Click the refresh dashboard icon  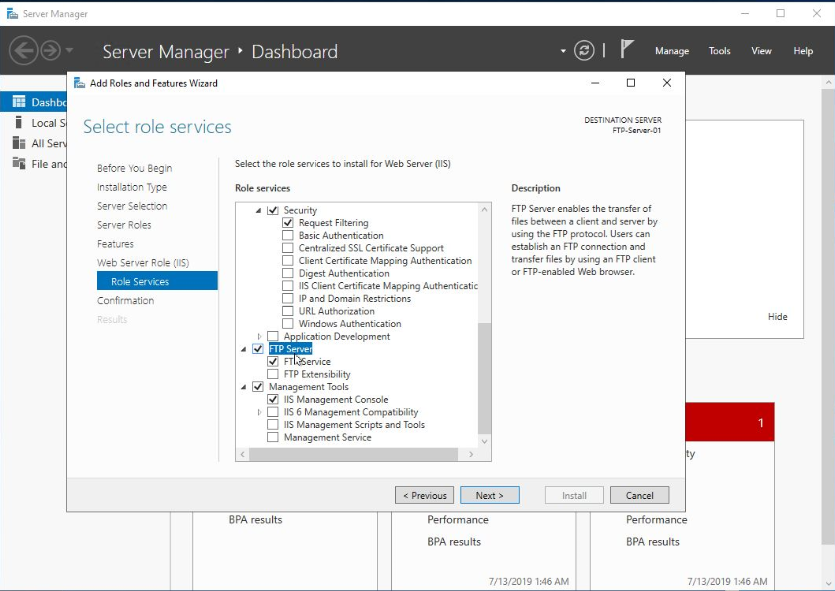584,51
